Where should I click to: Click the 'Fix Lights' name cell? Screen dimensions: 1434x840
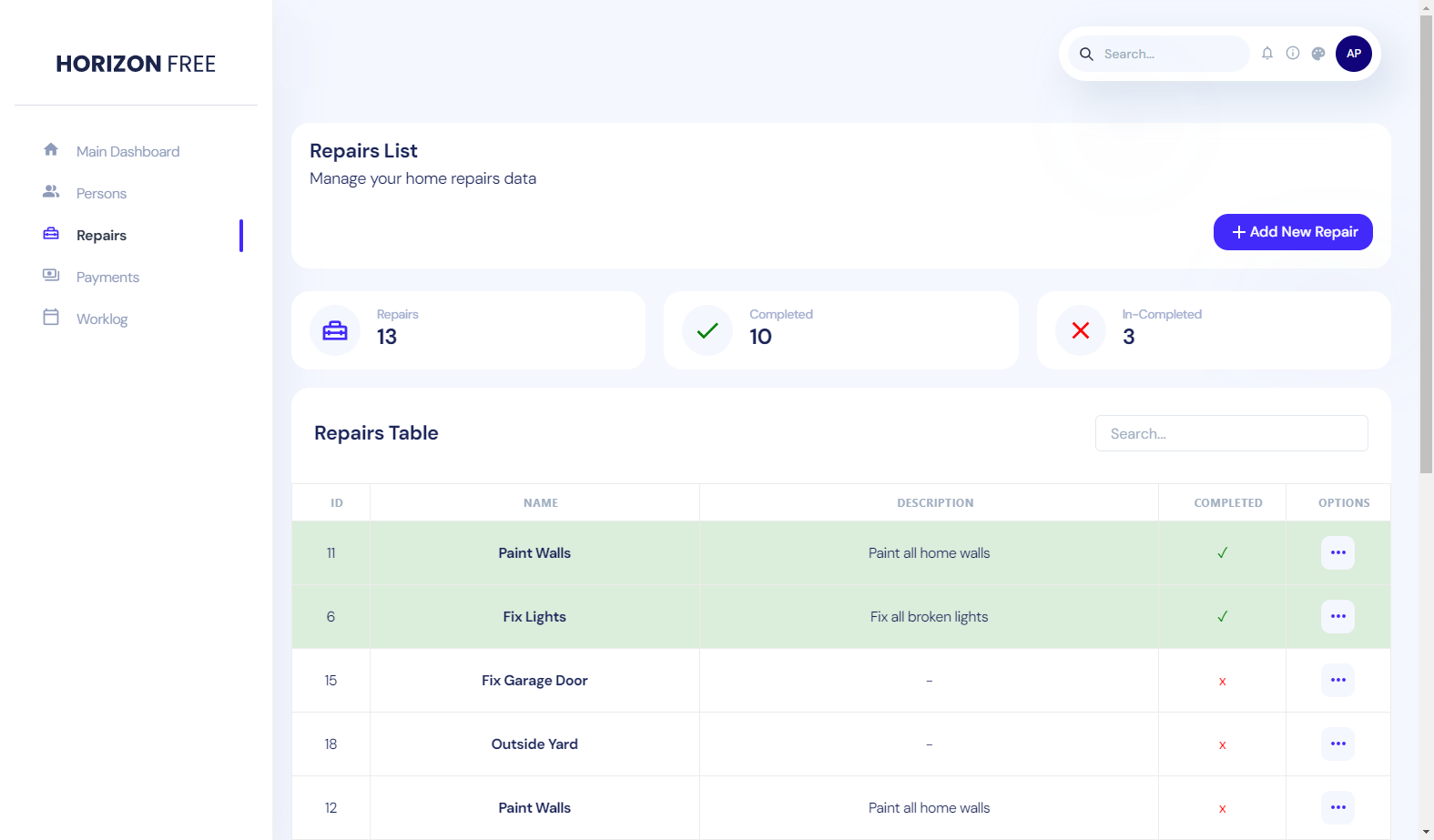(534, 616)
